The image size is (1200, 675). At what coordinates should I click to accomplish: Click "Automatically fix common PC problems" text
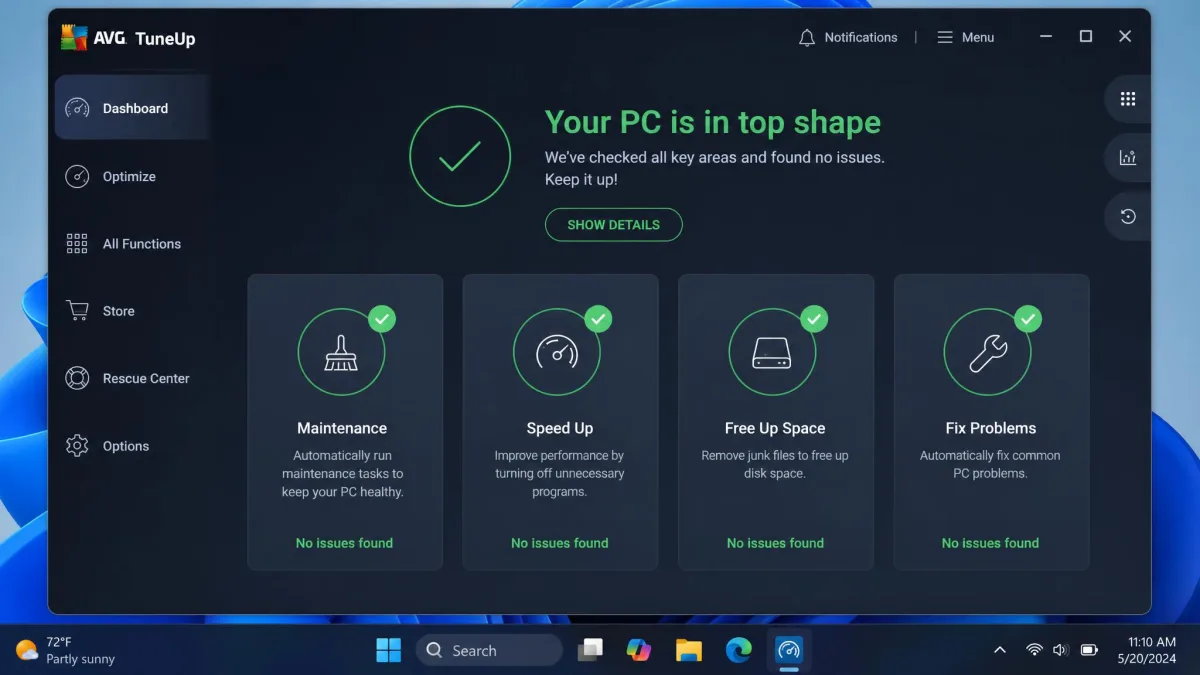point(990,464)
